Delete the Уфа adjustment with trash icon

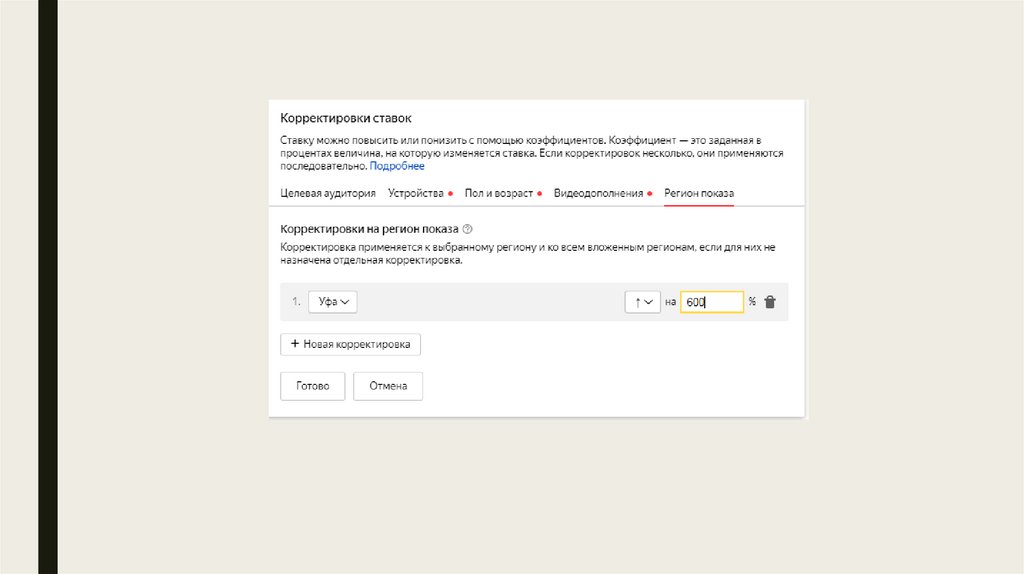point(770,302)
